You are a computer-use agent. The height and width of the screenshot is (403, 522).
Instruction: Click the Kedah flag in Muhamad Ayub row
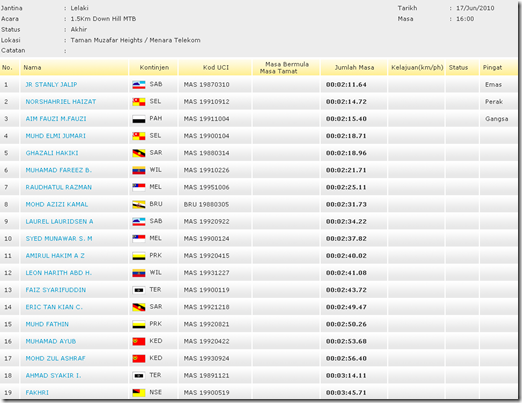pyautogui.click(x=139, y=341)
